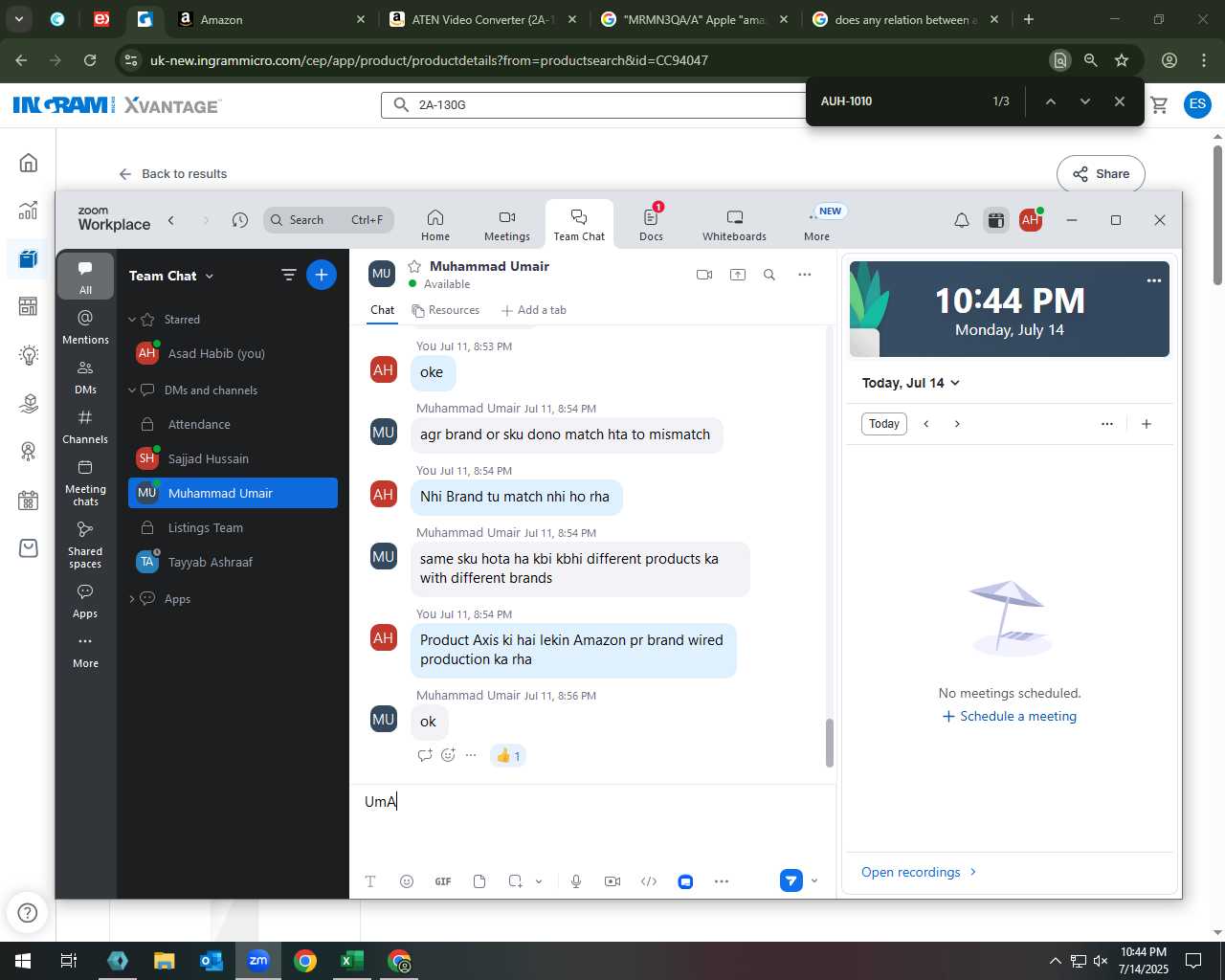Switch to Meetings tab in Zoom
1225x980 pixels.
[507, 225]
